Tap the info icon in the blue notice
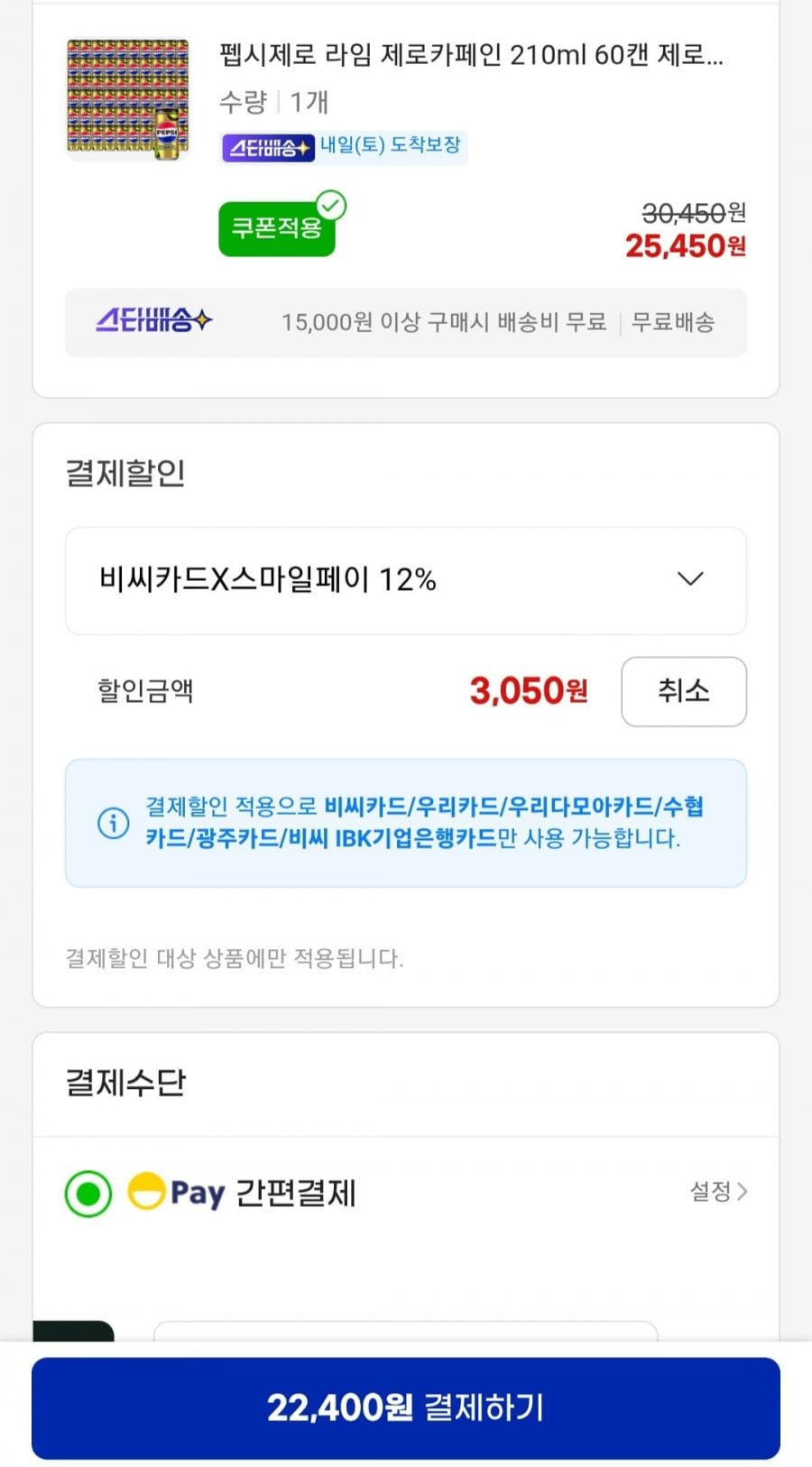Viewport: 812px width, 1467px height. (x=113, y=823)
